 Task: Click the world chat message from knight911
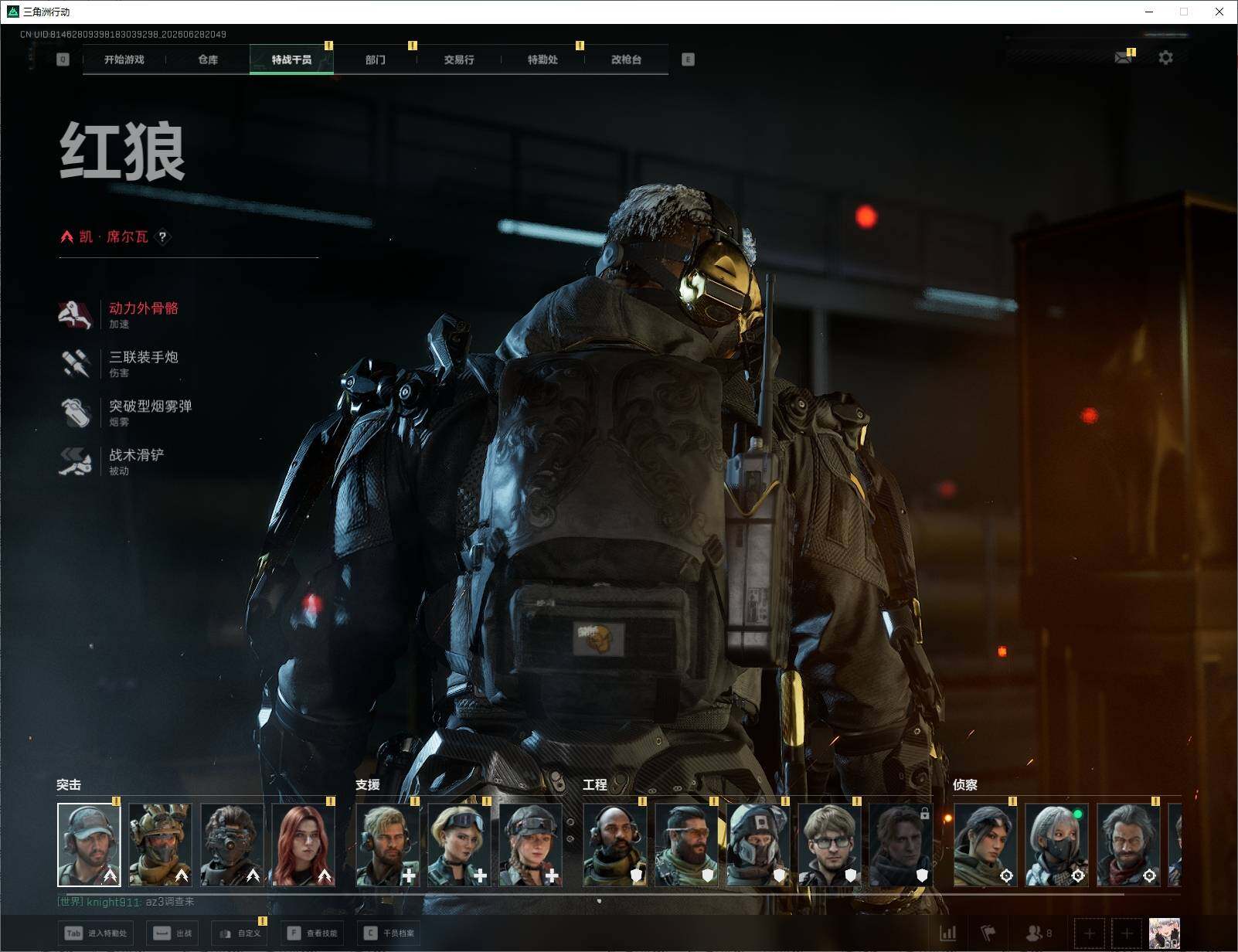tap(126, 902)
